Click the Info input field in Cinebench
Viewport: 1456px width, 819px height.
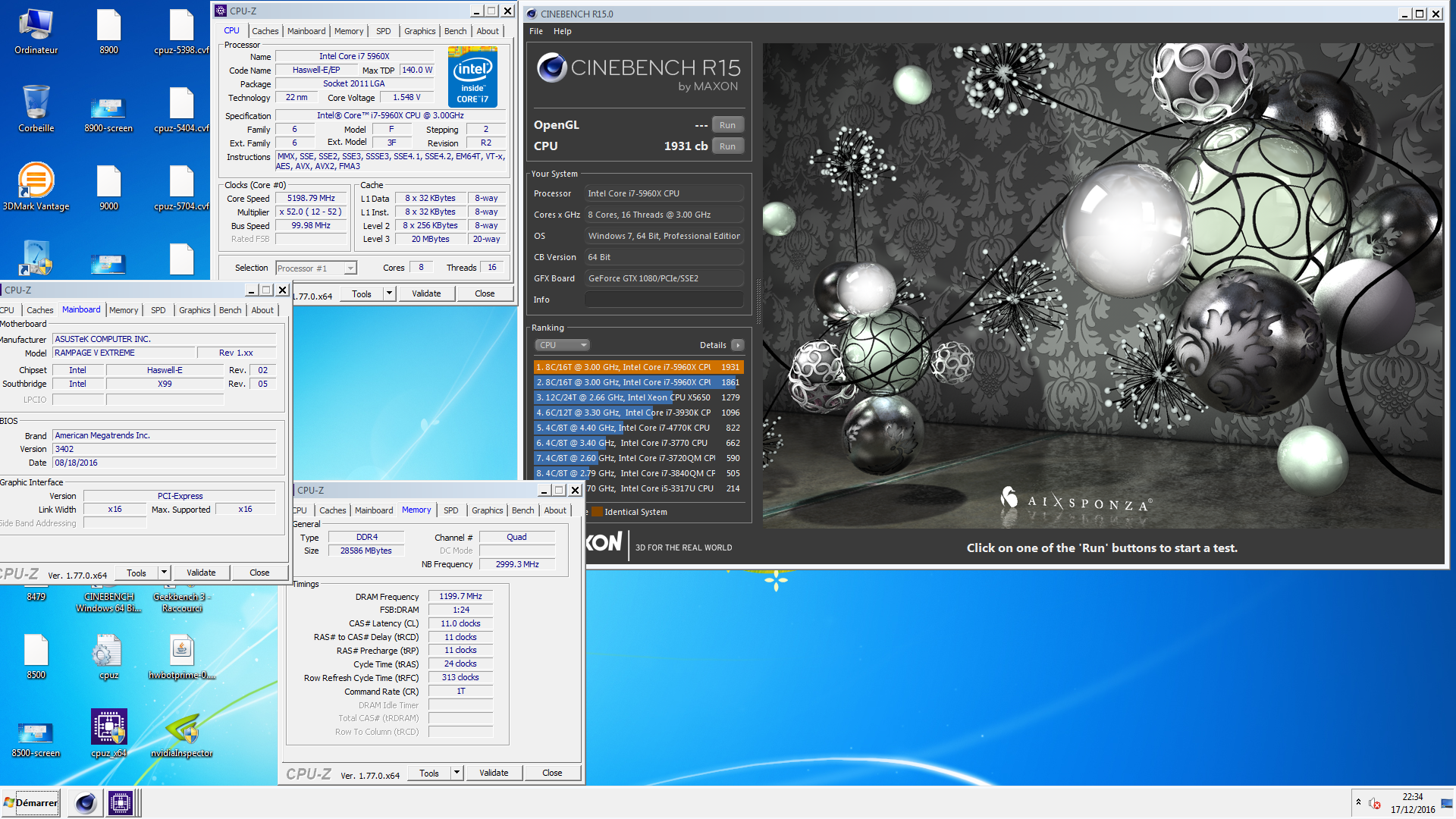pos(664,300)
